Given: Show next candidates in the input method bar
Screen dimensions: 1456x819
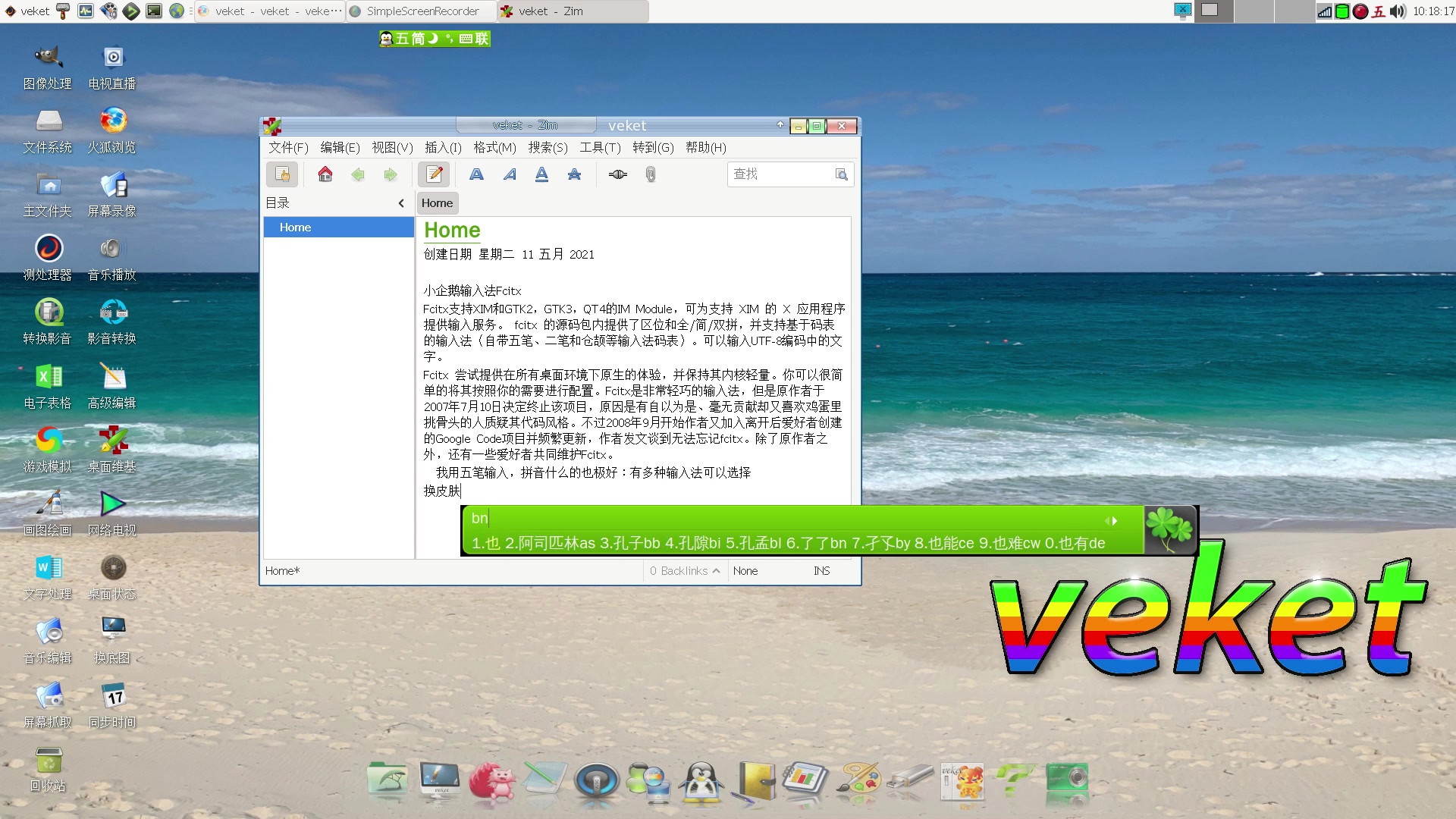Looking at the screenshot, I should tap(1116, 521).
